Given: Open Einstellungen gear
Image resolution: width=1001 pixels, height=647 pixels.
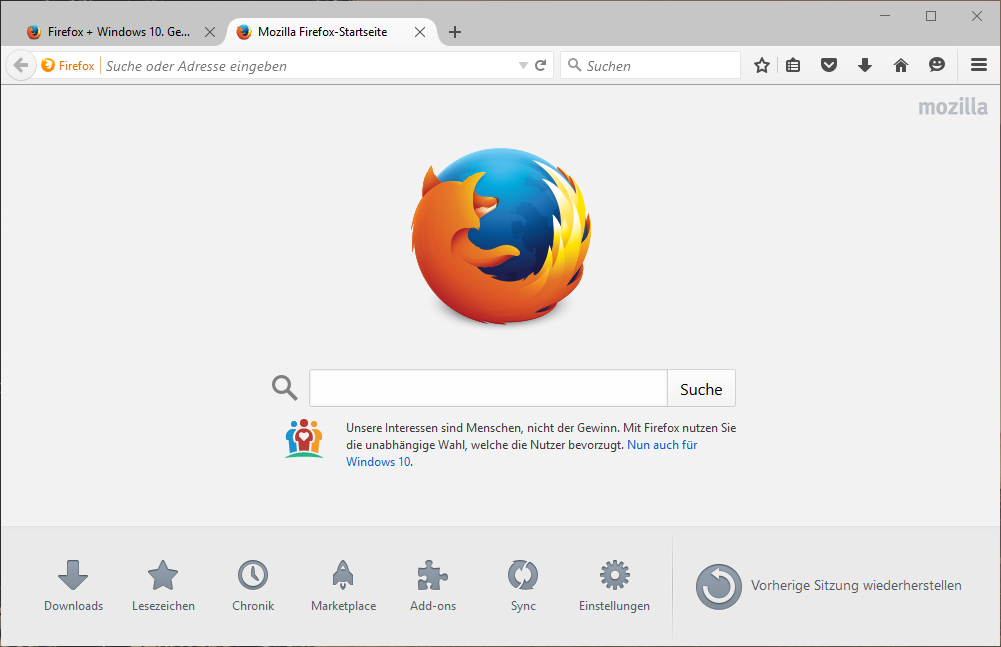Looking at the screenshot, I should [614, 586].
